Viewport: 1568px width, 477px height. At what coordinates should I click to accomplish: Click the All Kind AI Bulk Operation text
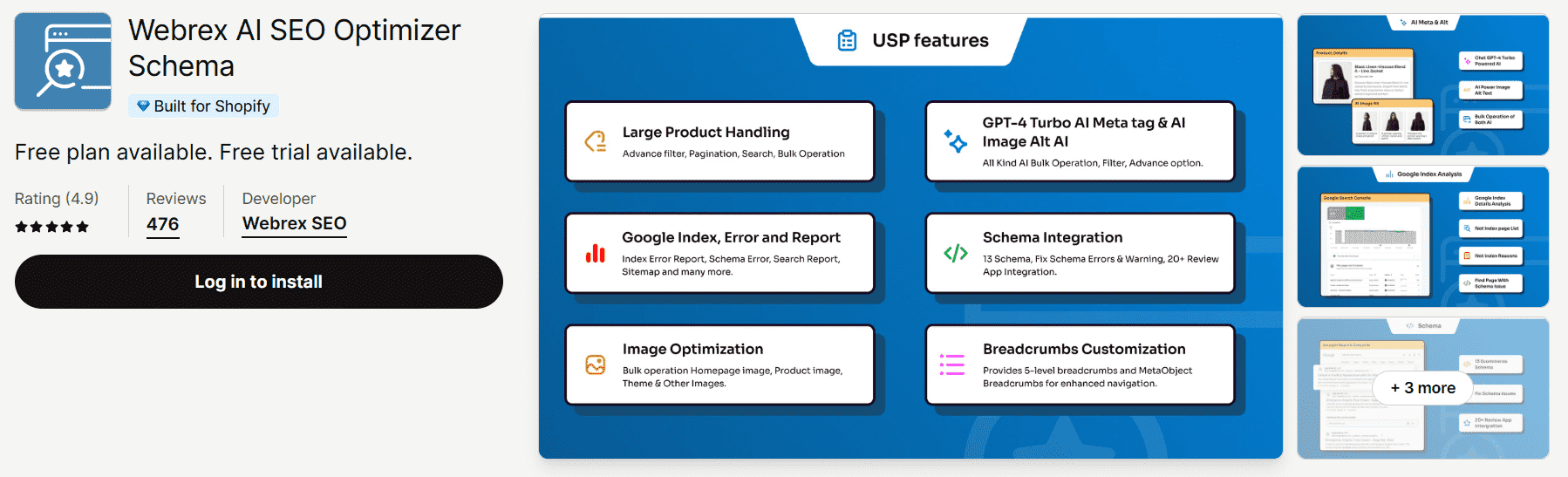point(1093,163)
